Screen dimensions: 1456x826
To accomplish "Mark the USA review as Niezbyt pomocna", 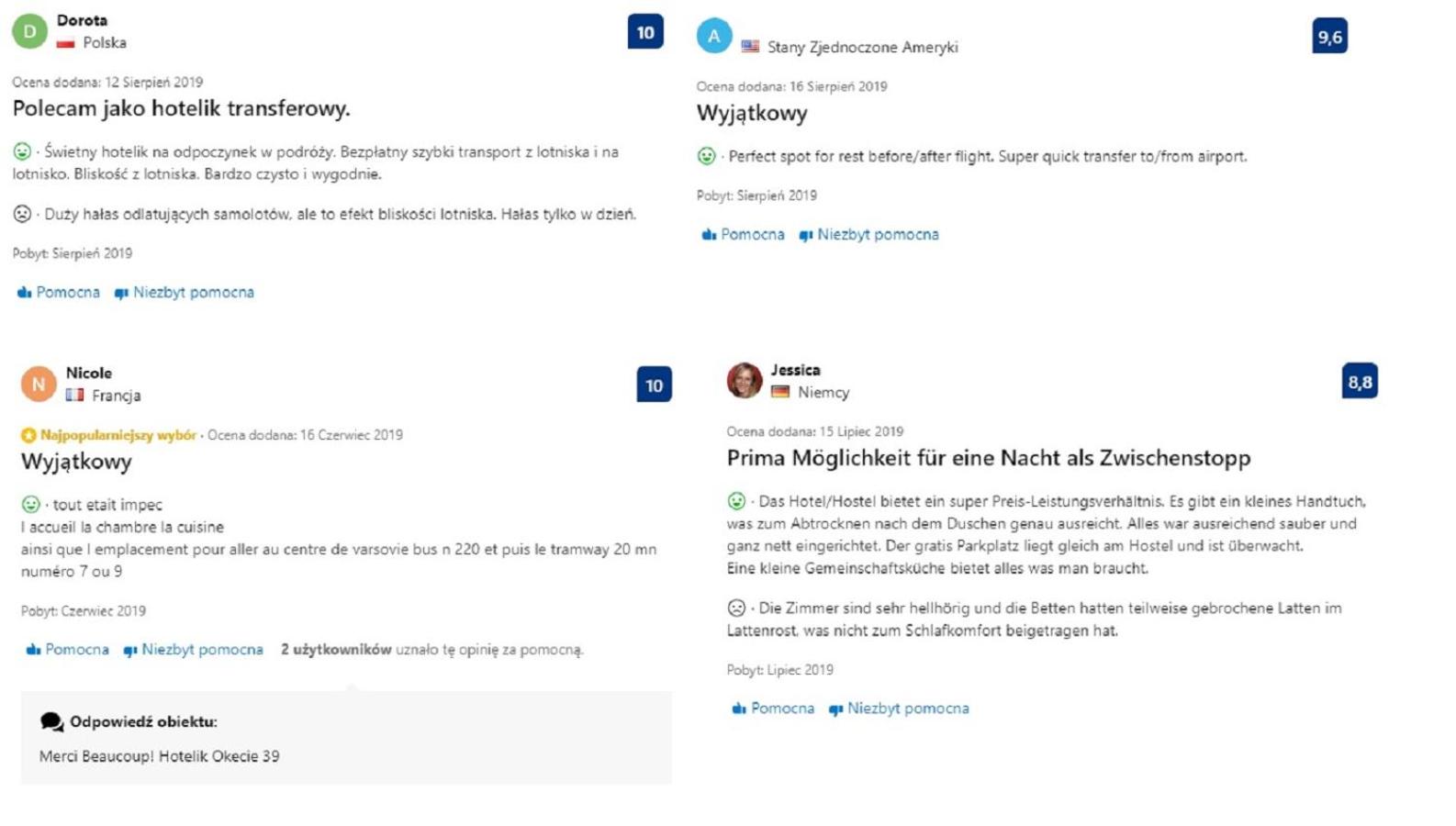I will 868,235.
